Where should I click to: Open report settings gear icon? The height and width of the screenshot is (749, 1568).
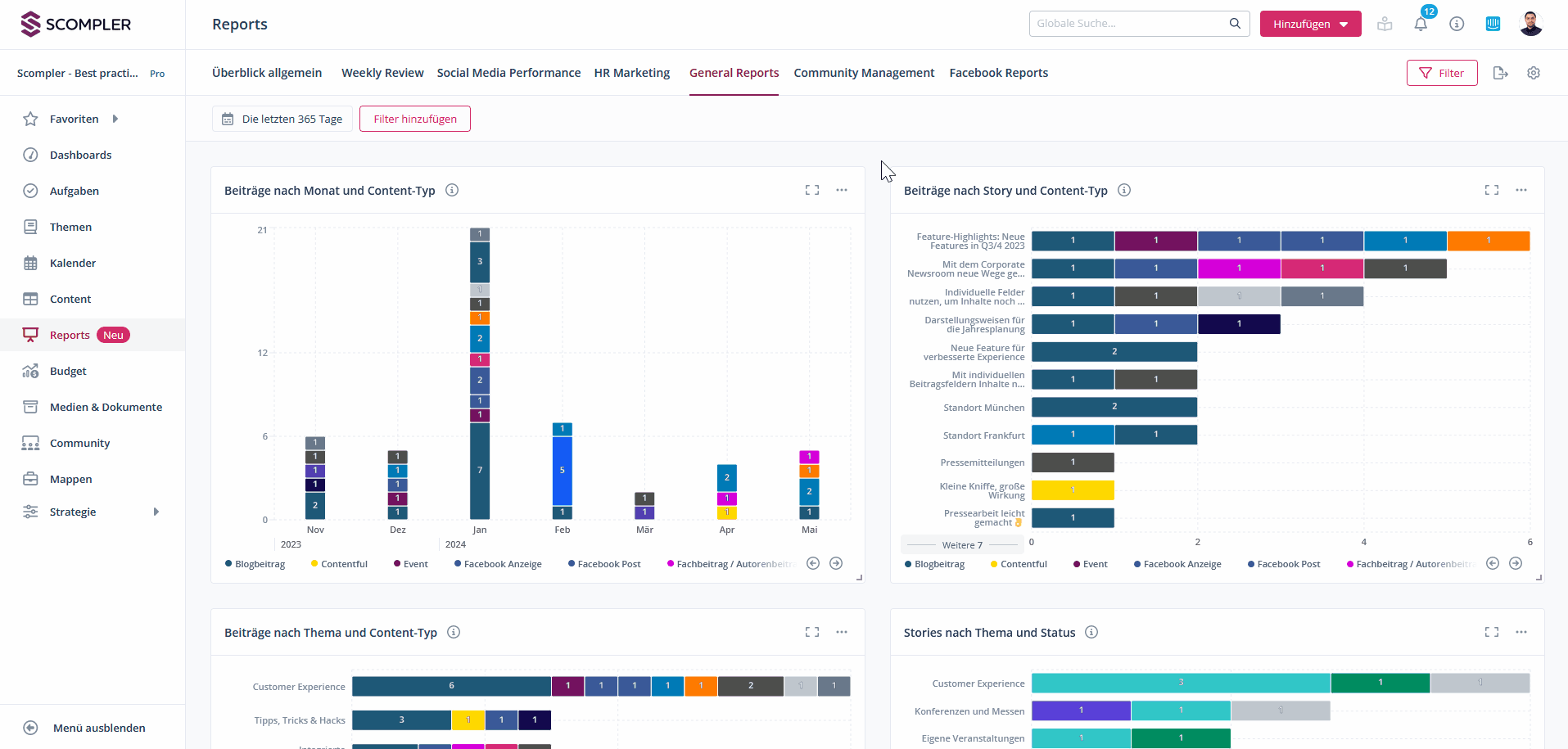click(x=1534, y=73)
